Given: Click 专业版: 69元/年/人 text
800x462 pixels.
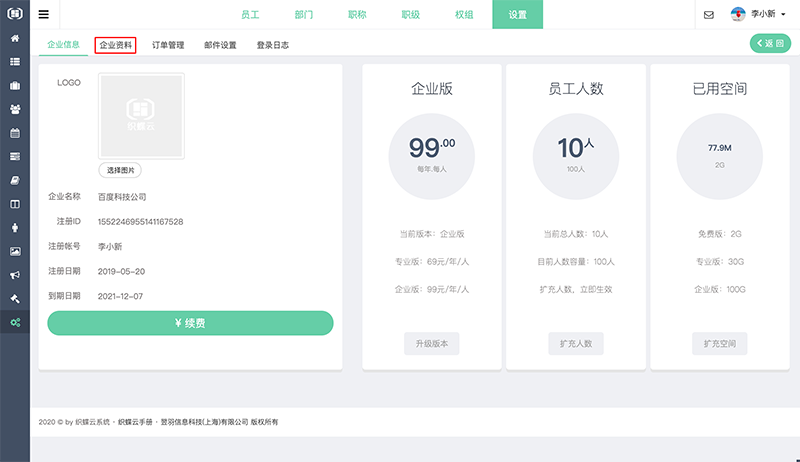Looking at the screenshot, I should point(432,262).
